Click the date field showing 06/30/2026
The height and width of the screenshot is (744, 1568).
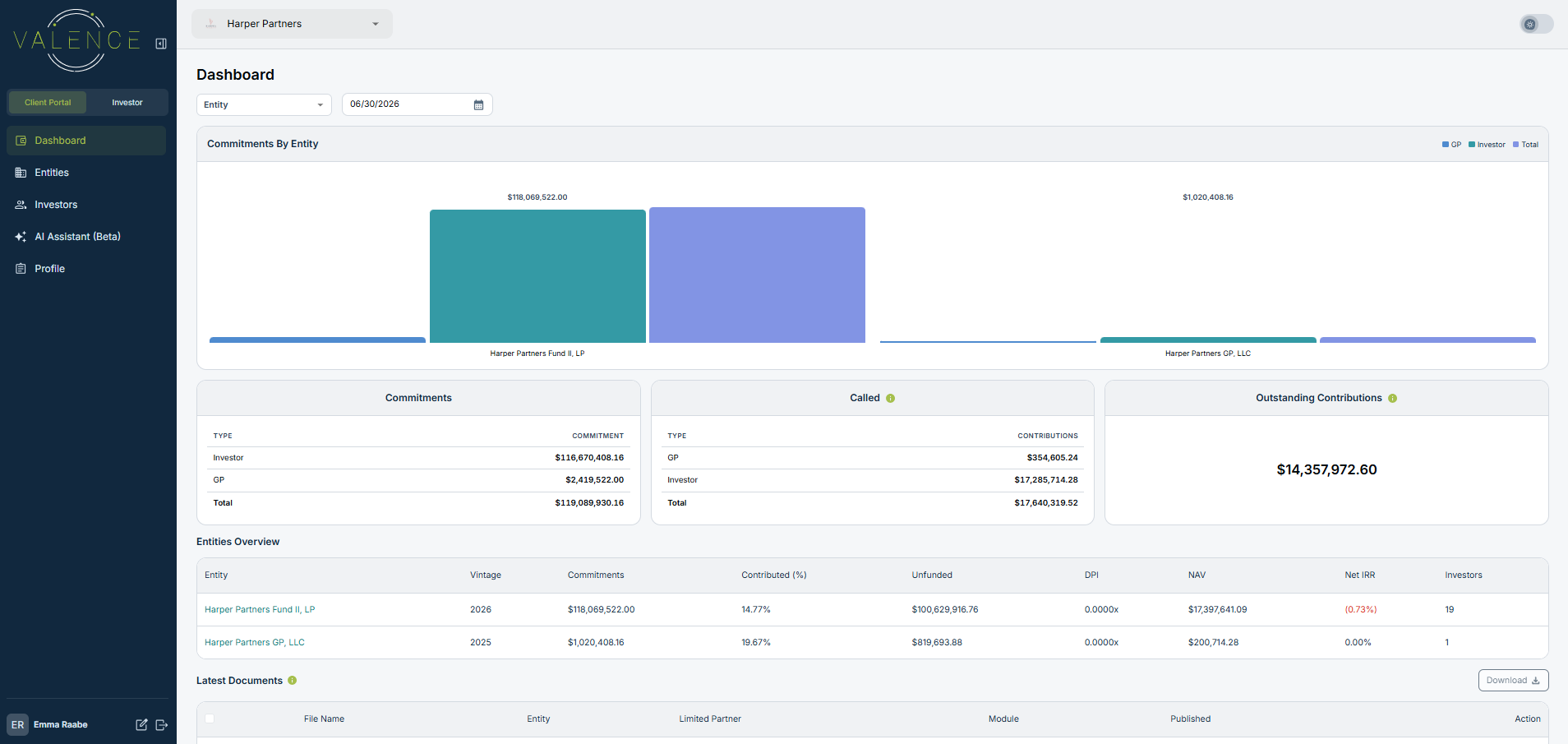[417, 104]
